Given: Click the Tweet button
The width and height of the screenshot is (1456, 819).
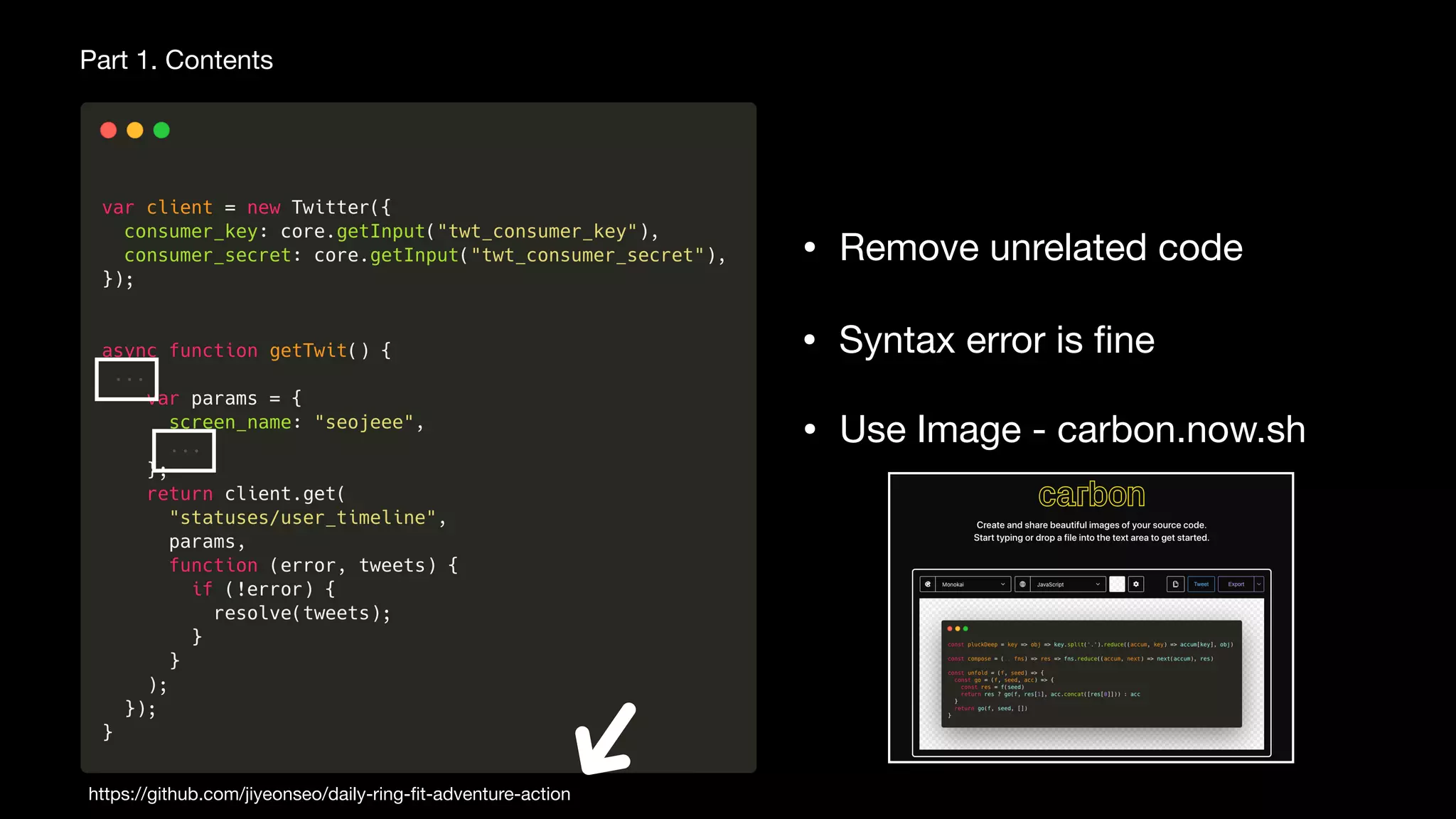Looking at the screenshot, I should tap(1201, 584).
